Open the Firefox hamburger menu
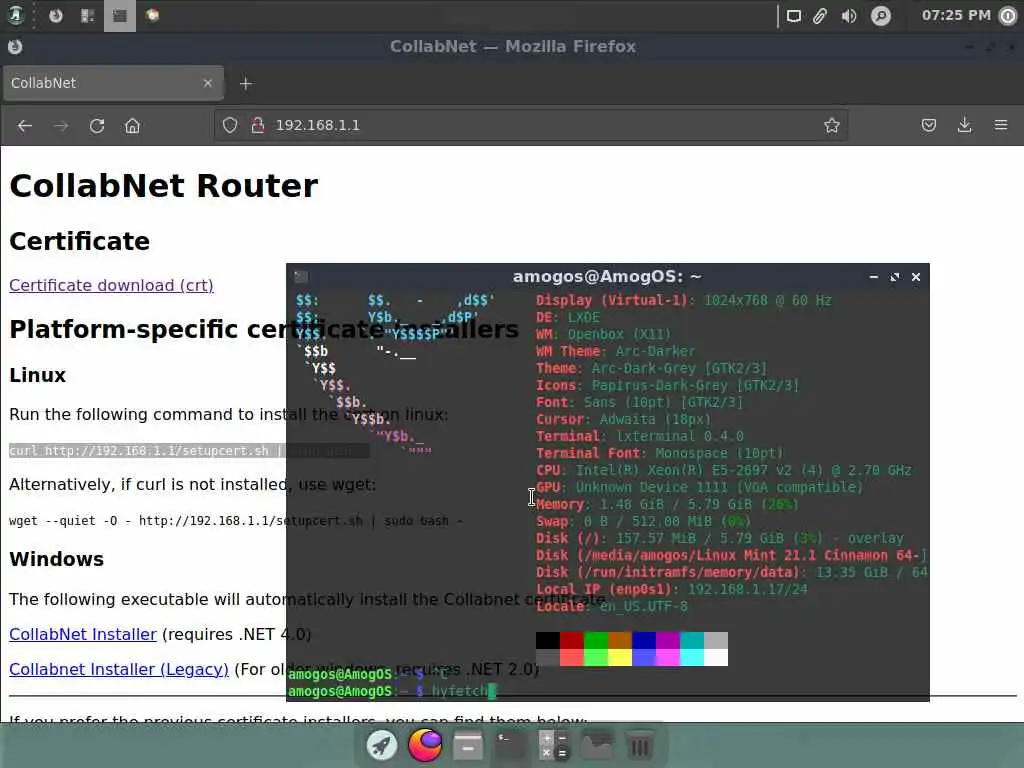Viewport: 1024px width, 768px height. (x=1000, y=125)
